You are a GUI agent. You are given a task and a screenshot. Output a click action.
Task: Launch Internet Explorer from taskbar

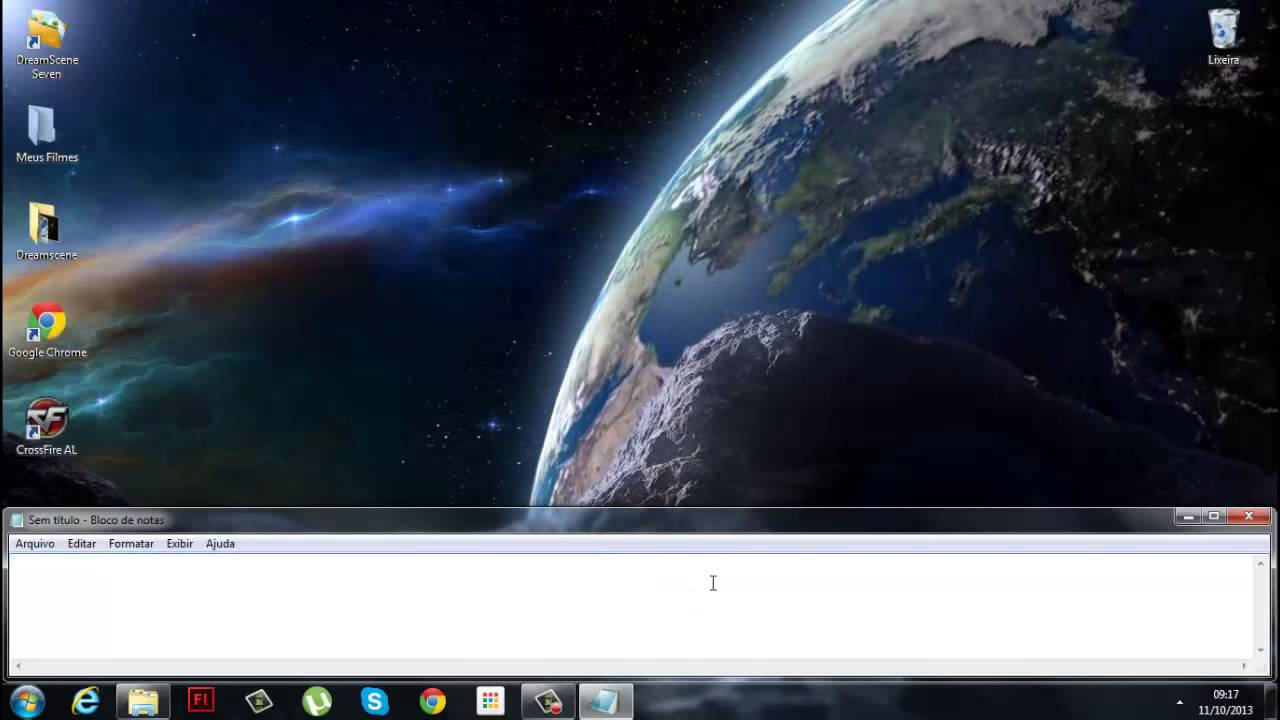click(86, 701)
